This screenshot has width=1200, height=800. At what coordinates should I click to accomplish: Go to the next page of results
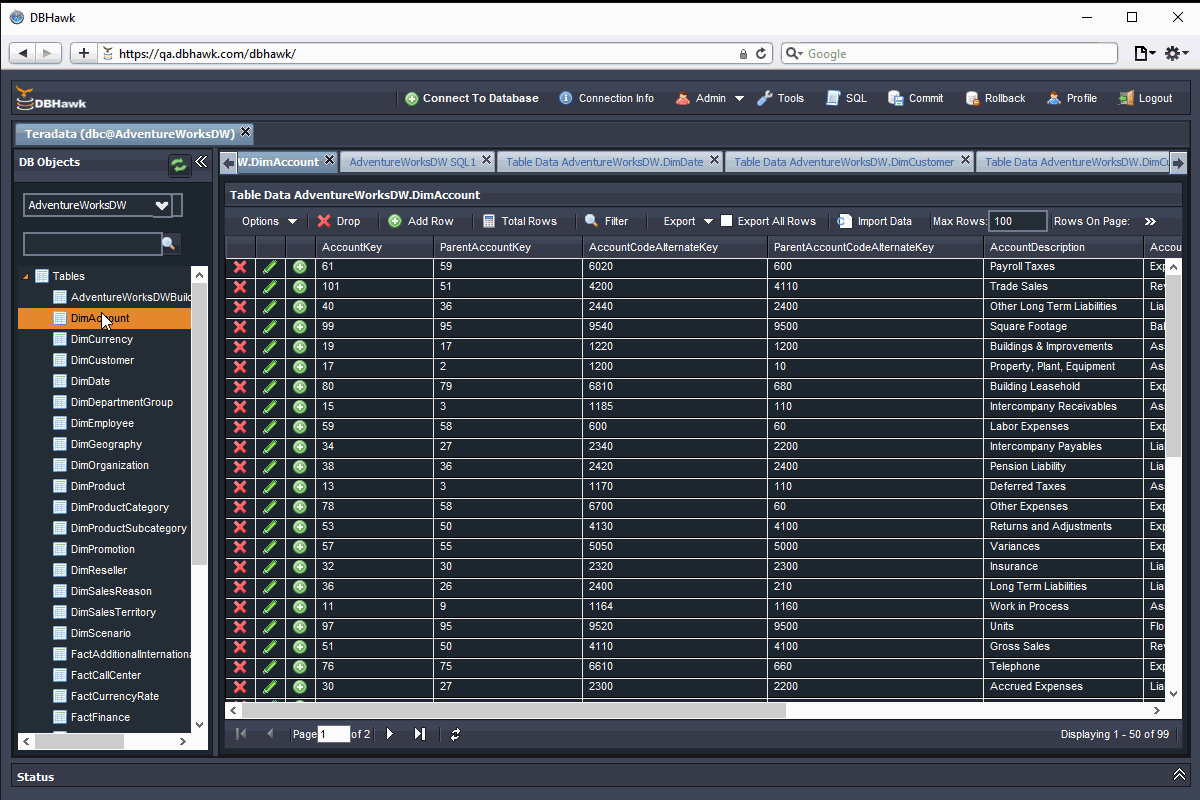click(390, 734)
